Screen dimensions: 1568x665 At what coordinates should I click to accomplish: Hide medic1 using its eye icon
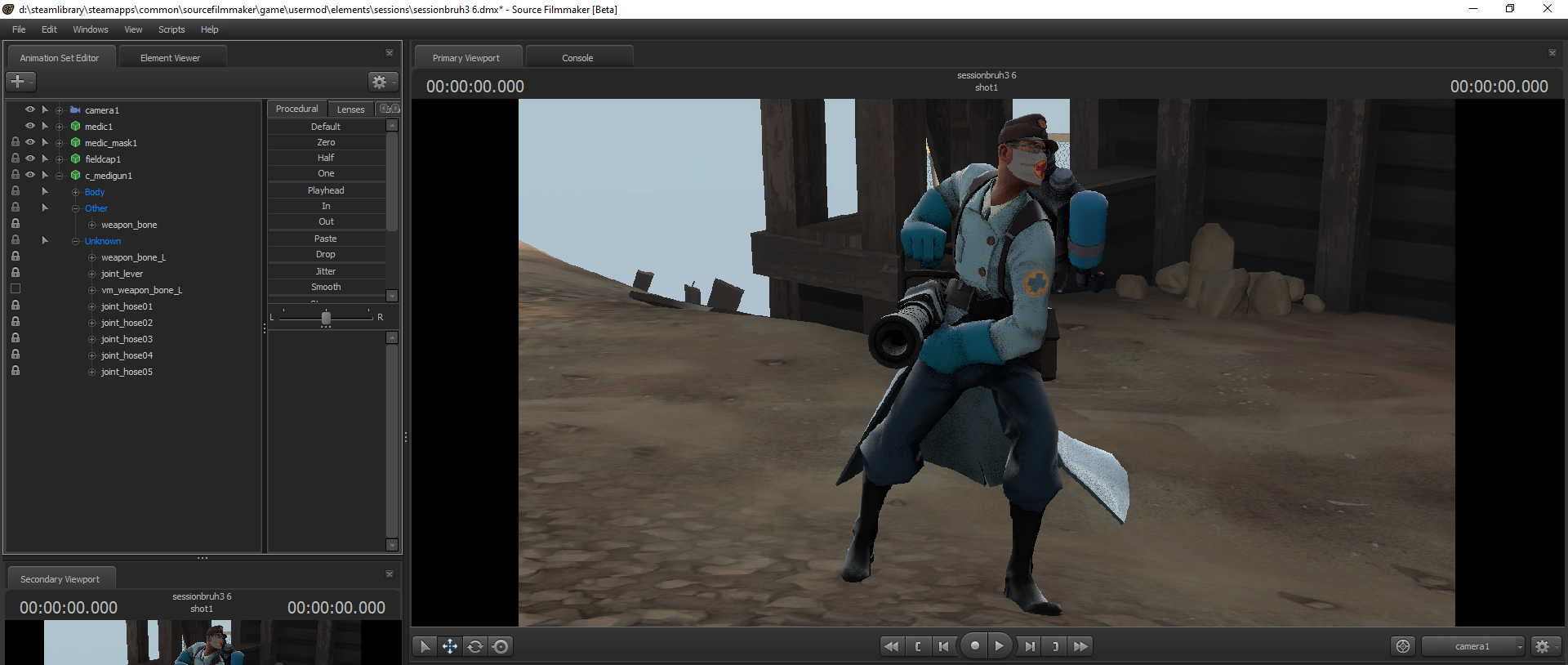[30, 126]
